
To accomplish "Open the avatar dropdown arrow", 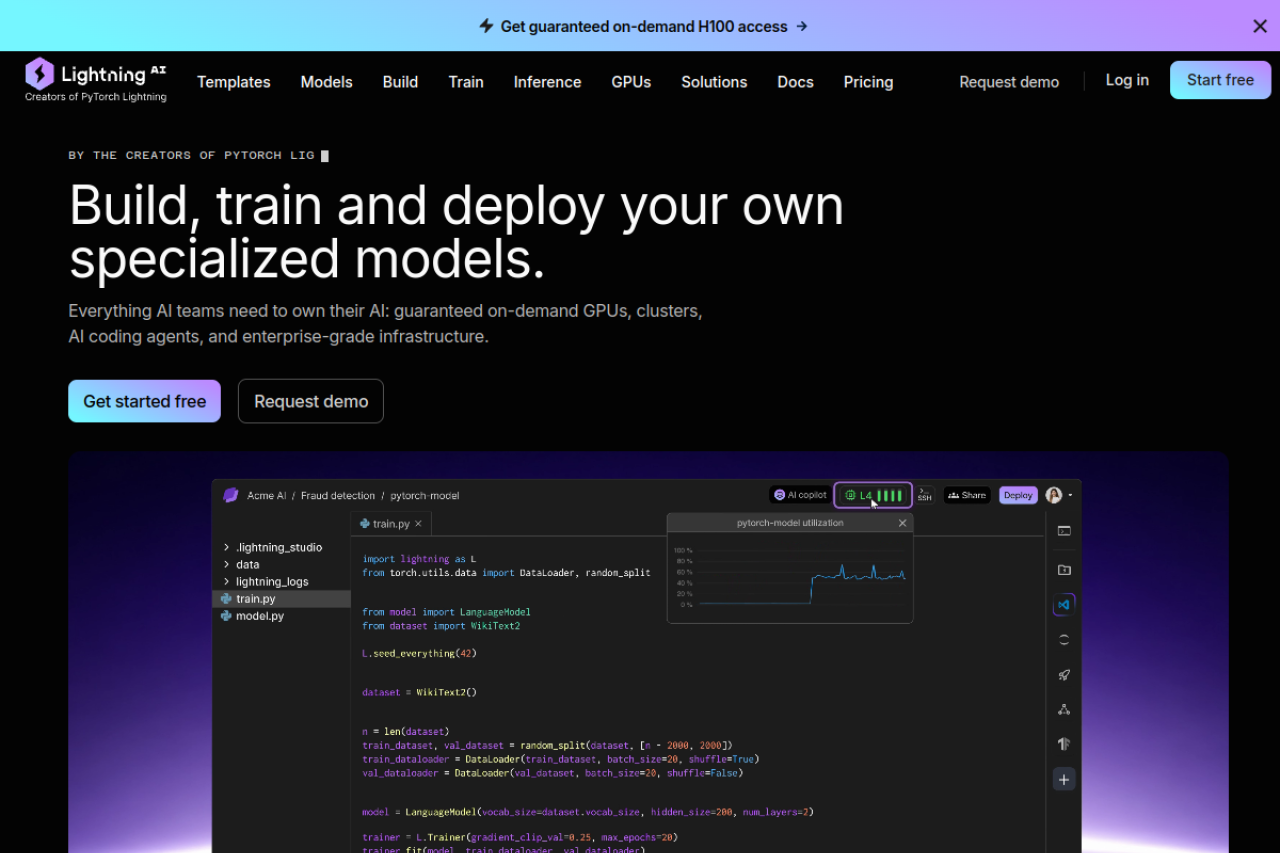I will click(1070, 495).
